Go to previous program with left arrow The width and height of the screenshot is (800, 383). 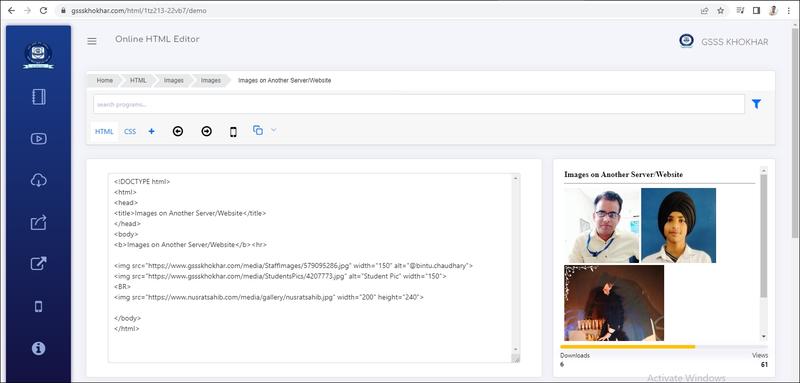178,132
